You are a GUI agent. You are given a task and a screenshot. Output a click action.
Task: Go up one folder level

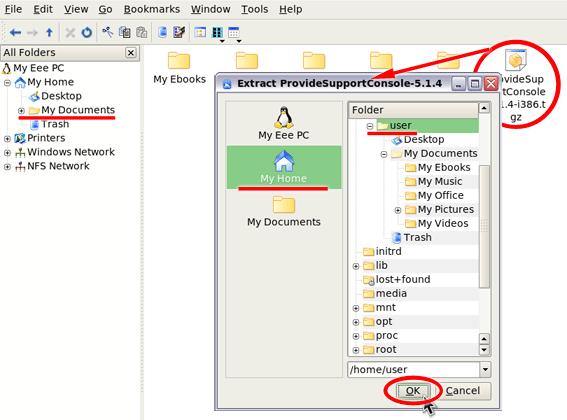49,33
